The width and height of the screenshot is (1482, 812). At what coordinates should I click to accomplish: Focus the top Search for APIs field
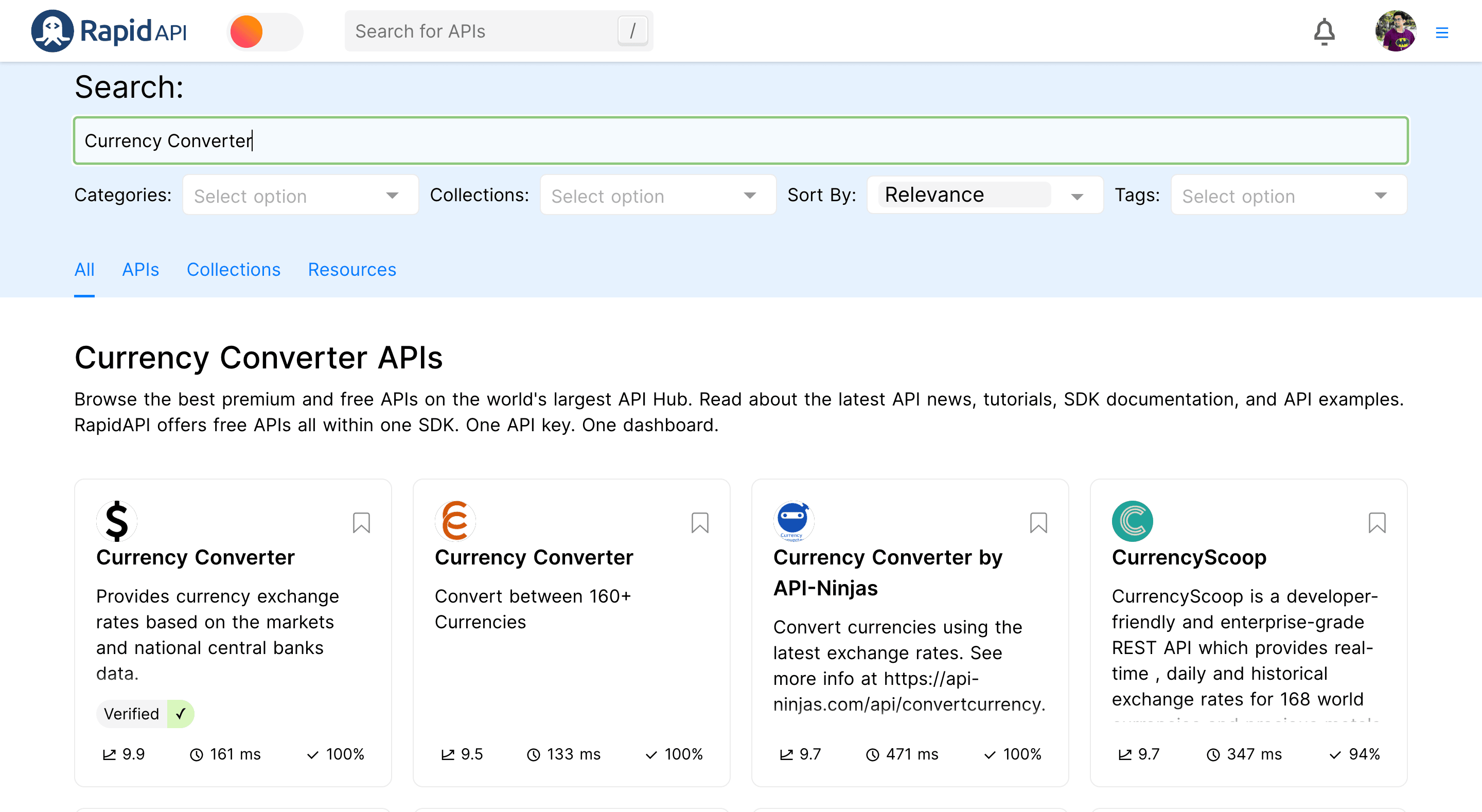click(498, 31)
